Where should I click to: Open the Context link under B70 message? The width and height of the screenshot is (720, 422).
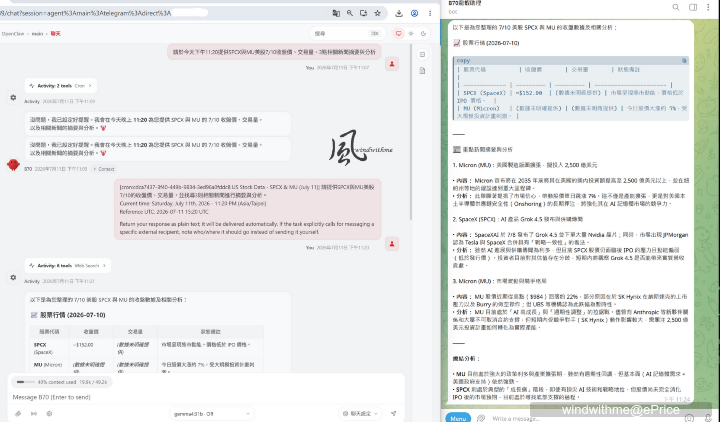coord(104,169)
